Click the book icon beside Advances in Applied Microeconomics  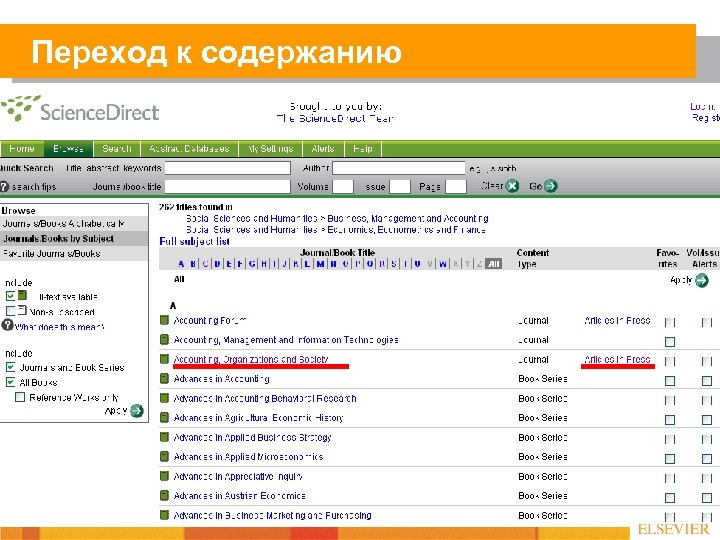[164, 456]
